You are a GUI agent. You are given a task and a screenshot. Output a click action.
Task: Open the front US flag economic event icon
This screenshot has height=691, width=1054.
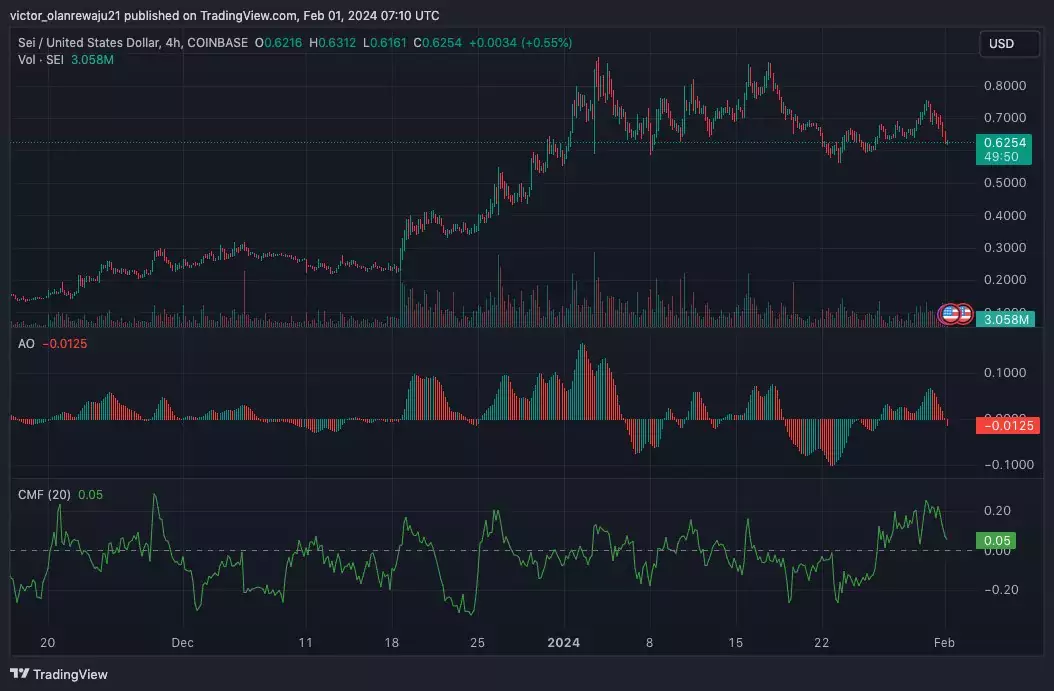[950, 313]
